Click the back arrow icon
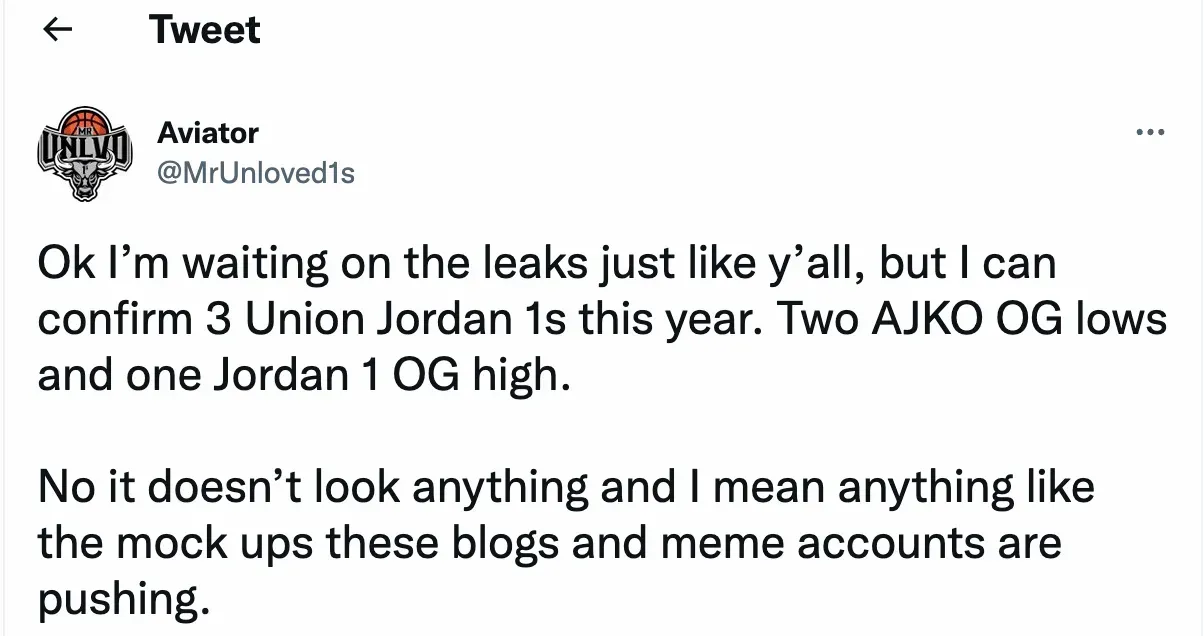This screenshot has width=1204, height=636. click(x=60, y=31)
